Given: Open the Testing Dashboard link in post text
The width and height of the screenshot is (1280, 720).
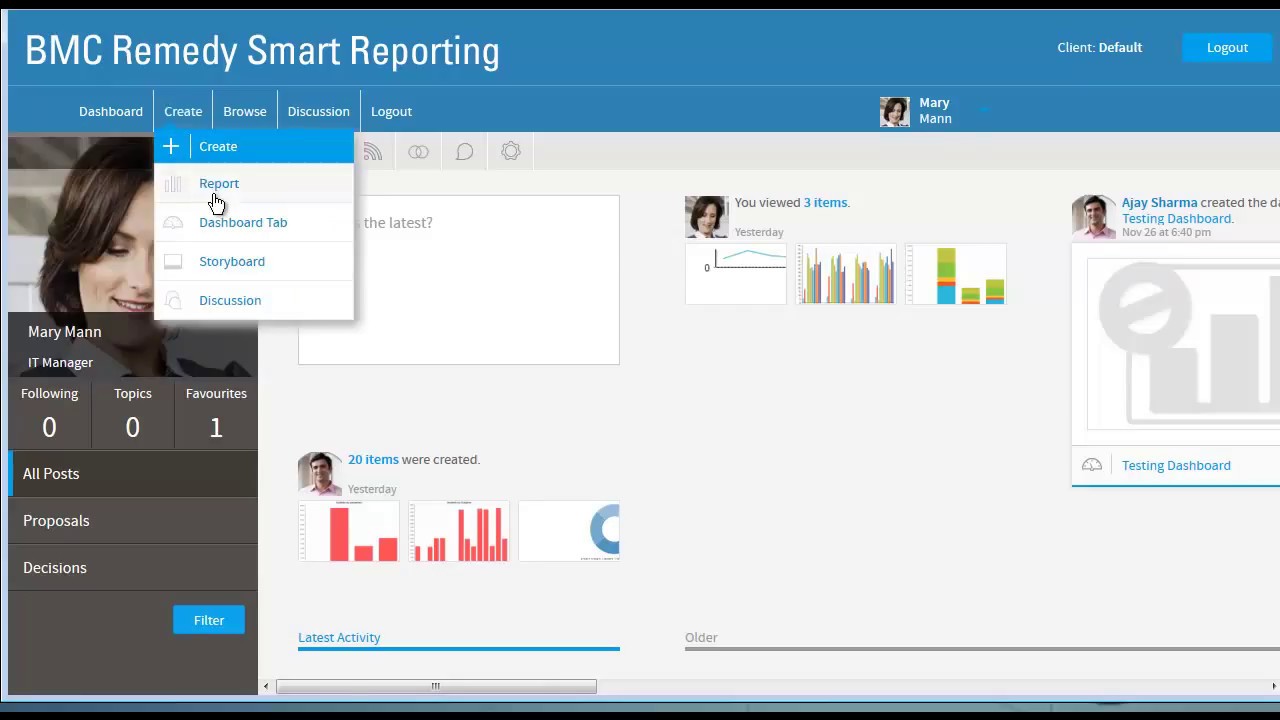Looking at the screenshot, I should click(1176, 218).
